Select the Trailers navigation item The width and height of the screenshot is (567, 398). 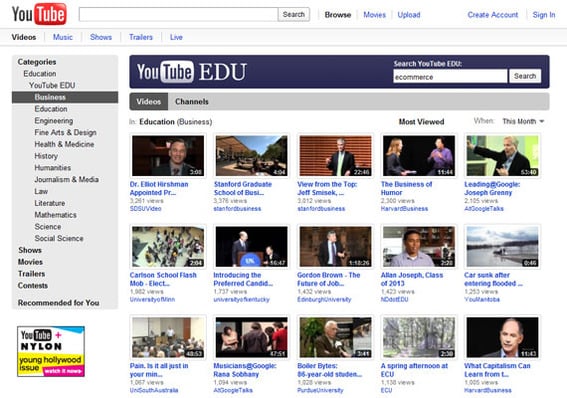click(x=141, y=37)
